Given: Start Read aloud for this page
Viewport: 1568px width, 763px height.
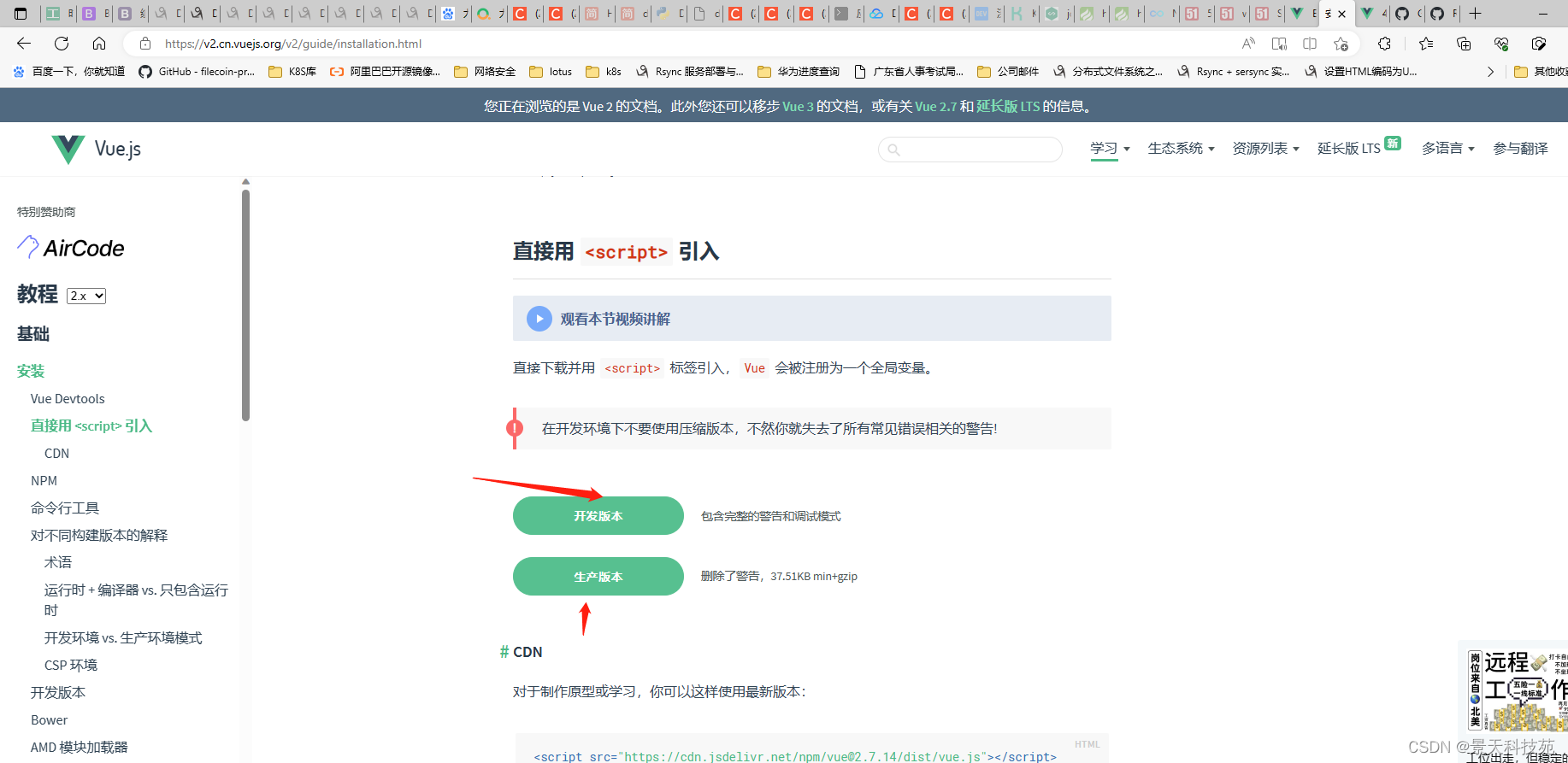Looking at the screenshot, I should pos(1248,44).
